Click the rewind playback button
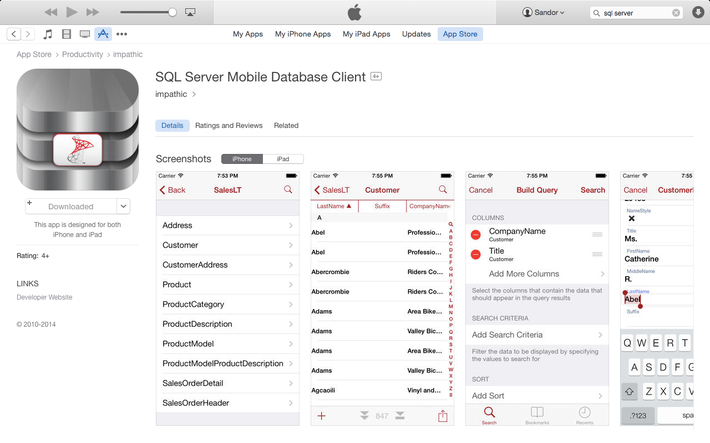Screen dimensions: 710x443 (x=51, y=12)
